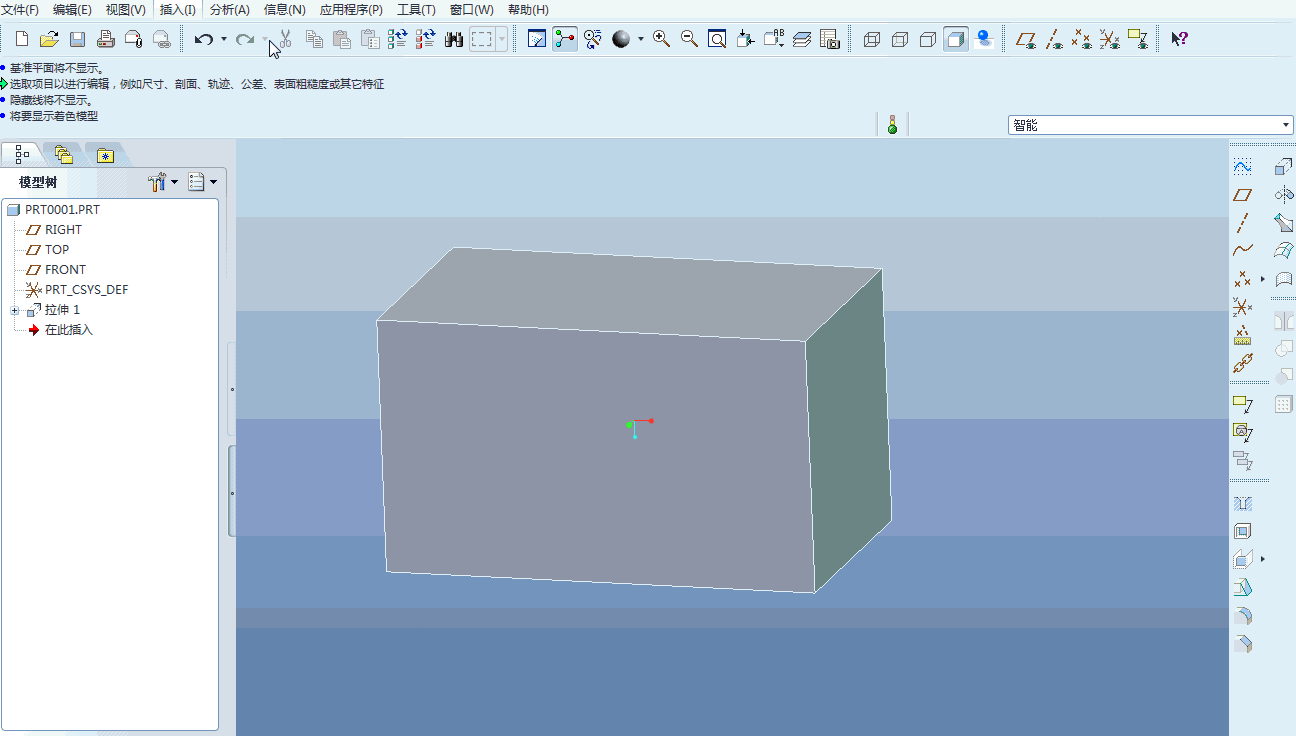The image size is (1296, 736).
Task: Apply appearance using the sphere icon
Action: coord(622,39)
